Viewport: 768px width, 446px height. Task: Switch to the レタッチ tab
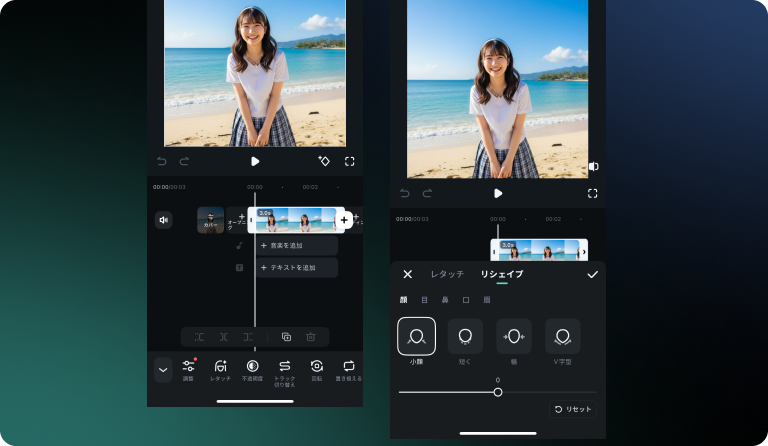pyautogui.click(x=447, y=274)
